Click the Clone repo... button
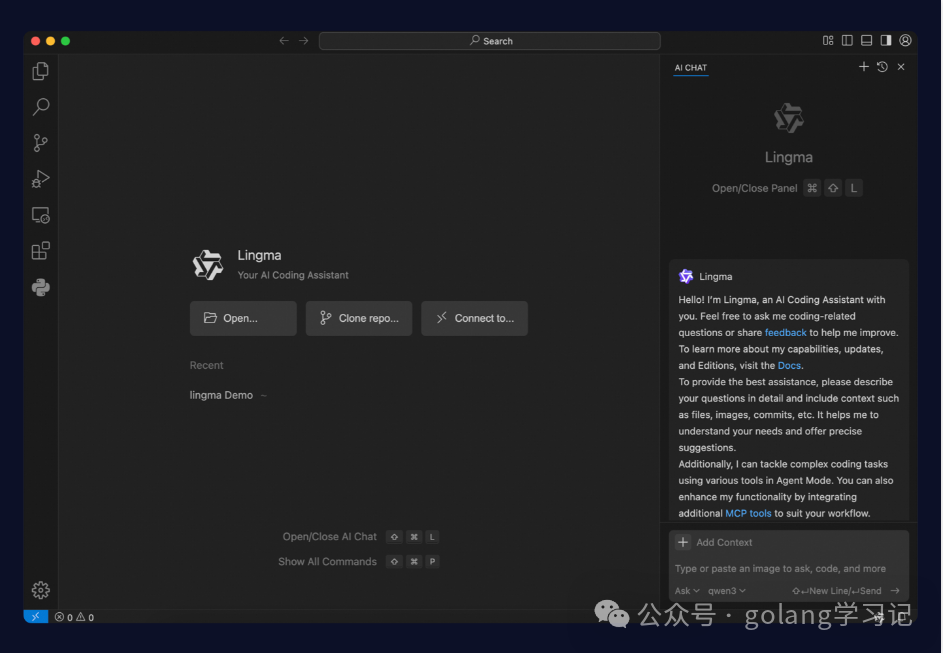The width and height of the screenshot is (943, 653). pos(359,318)
